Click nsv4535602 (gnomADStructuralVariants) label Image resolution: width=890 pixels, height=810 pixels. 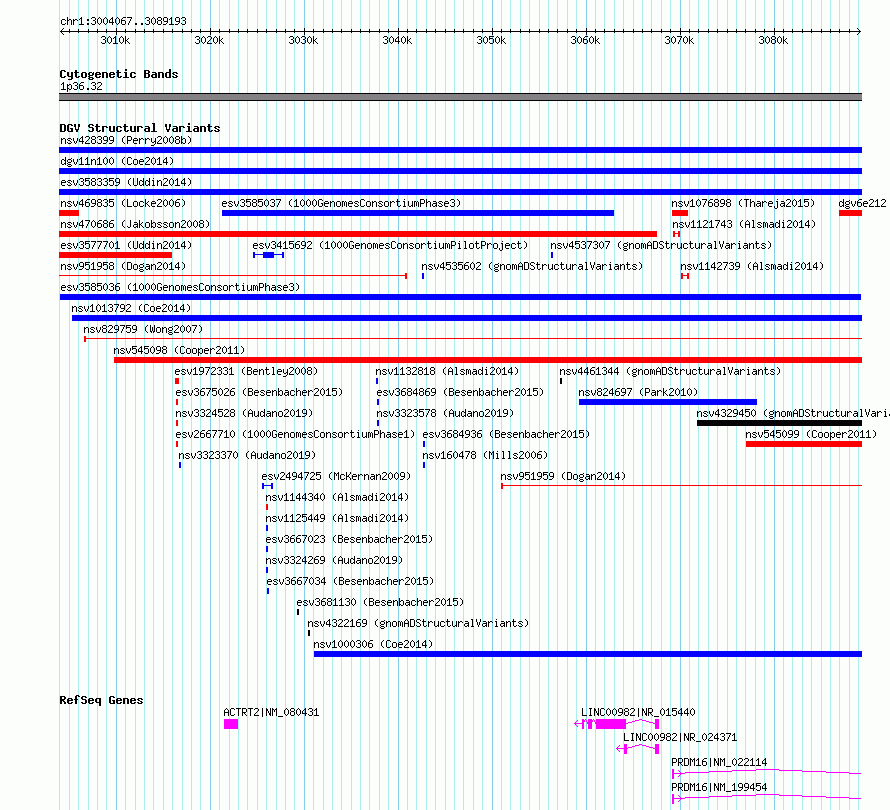click(x=532, y=266)
